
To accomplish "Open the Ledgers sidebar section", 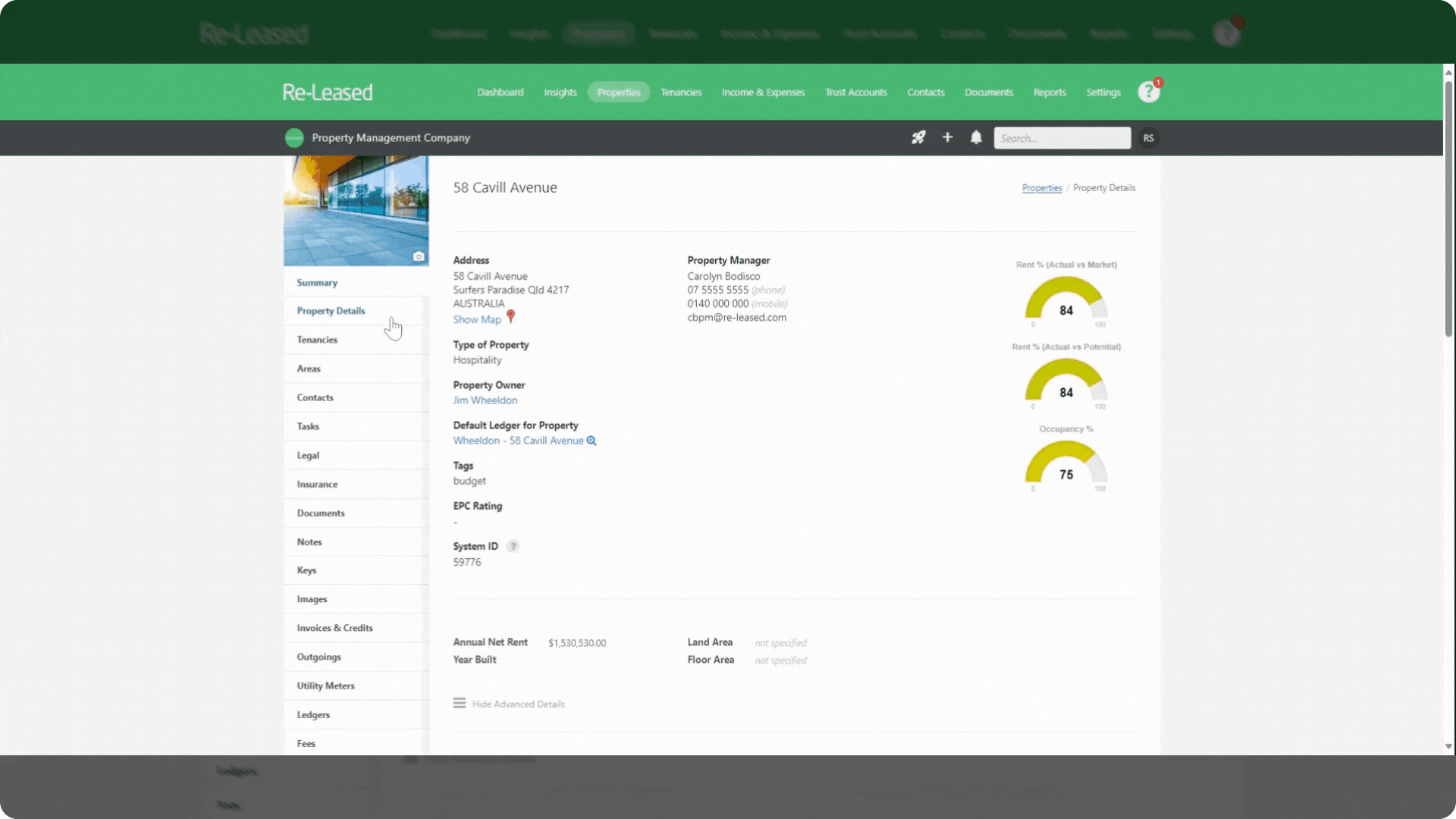I will (356, 714).
